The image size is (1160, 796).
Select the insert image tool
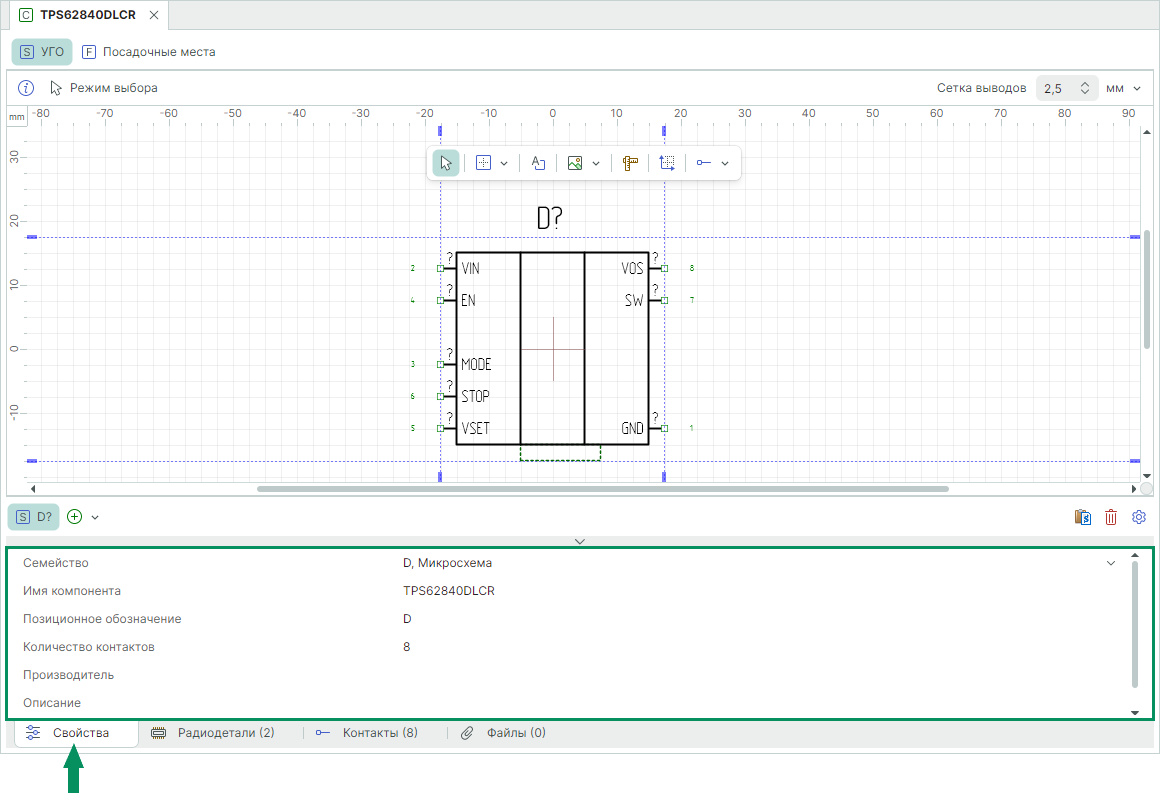575,163
